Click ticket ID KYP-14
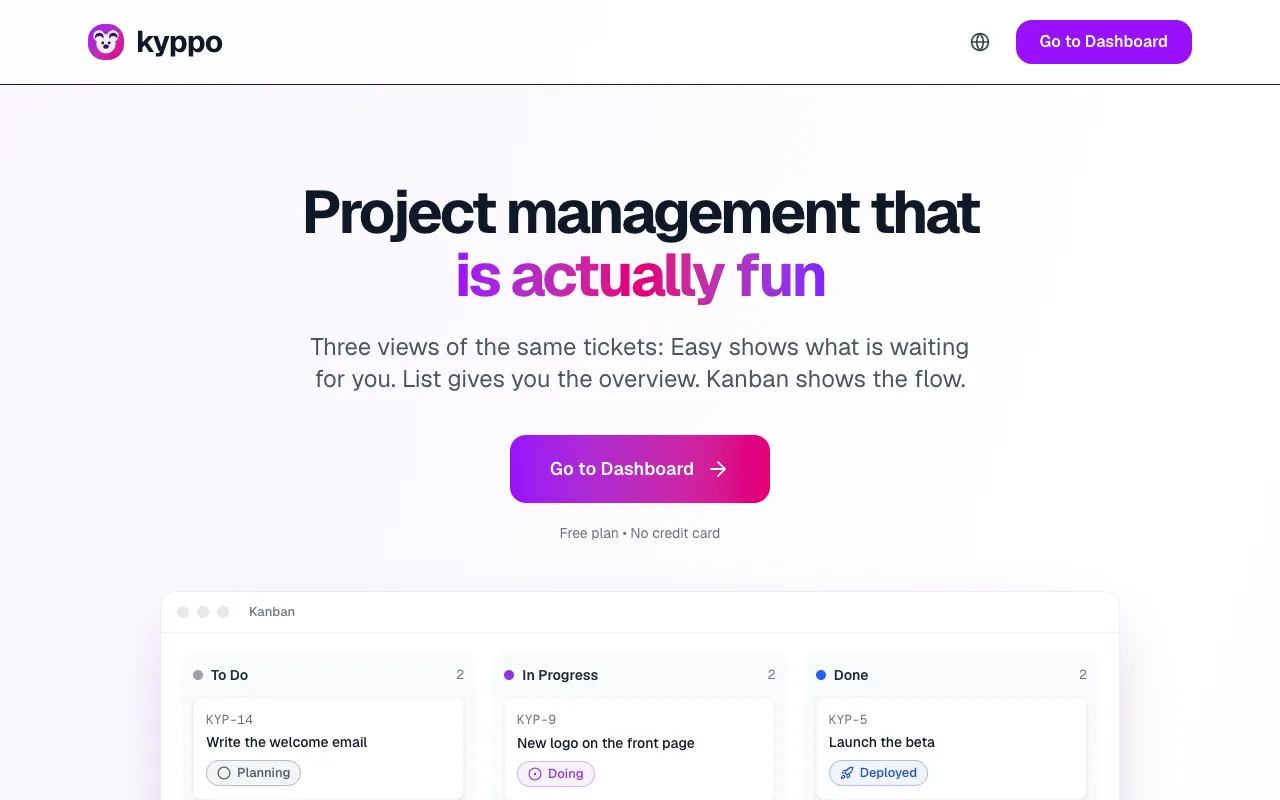Screen dimensions: 1280x800 click(230, 720)
